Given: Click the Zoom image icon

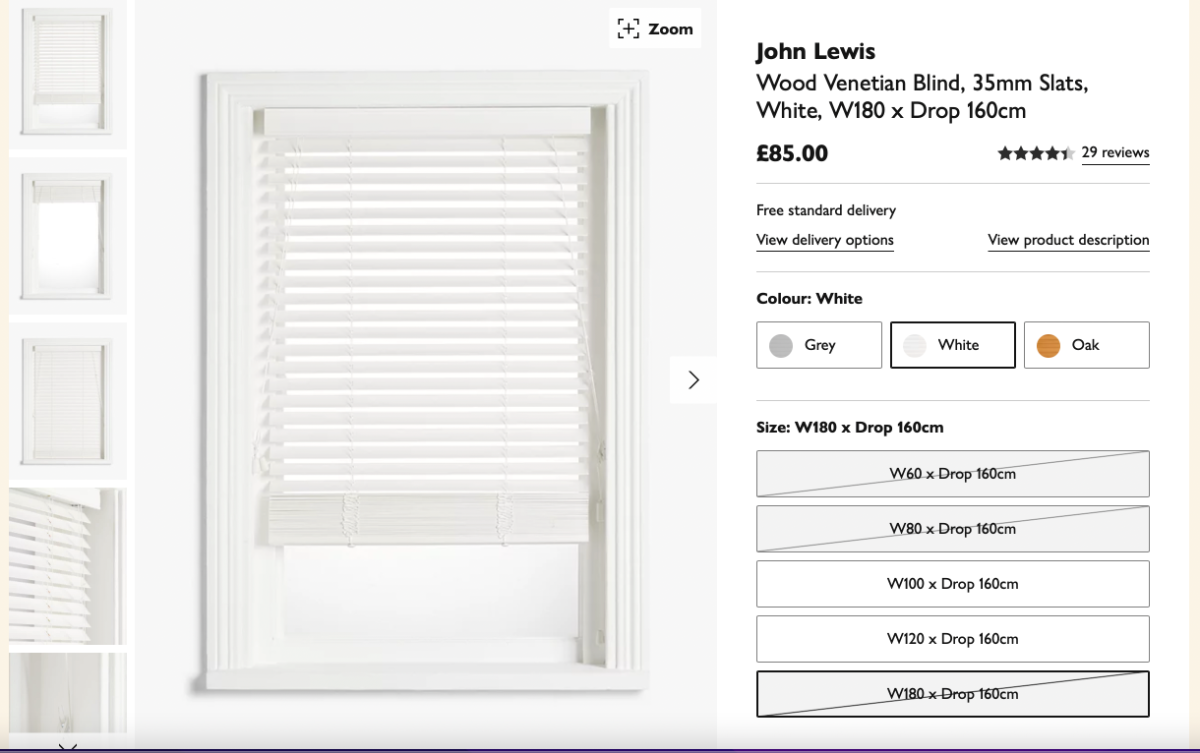Looking at the screenshot, I should click(655, 29).
